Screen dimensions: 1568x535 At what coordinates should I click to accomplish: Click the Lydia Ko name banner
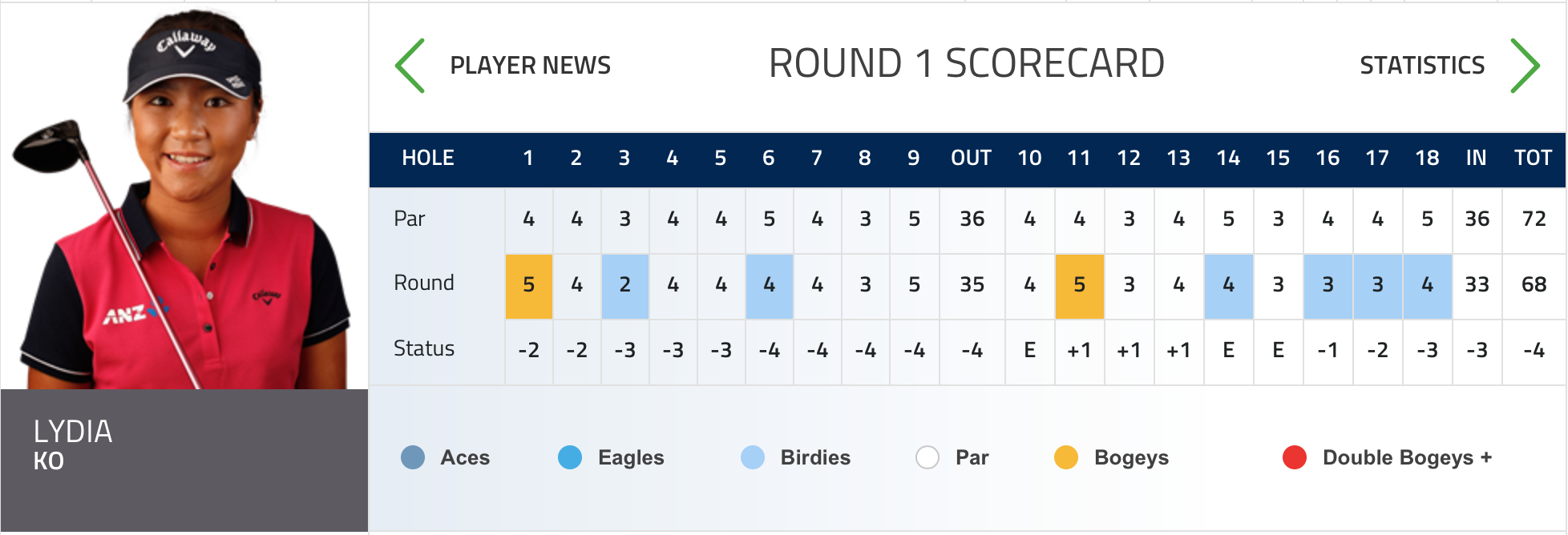[184, 445]
